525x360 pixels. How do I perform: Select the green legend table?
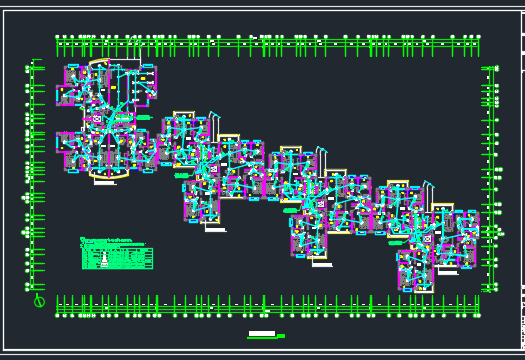[x=118, y=258]
